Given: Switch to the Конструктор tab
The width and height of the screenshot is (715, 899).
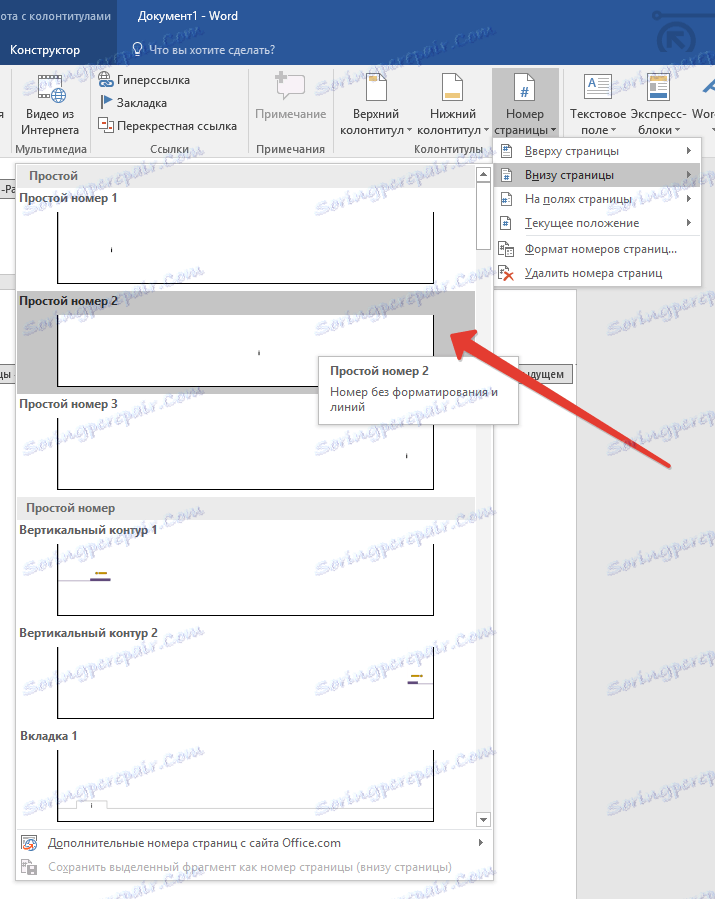Looking at the screenshot, I should pyautogui.click(x=45, y=50).
